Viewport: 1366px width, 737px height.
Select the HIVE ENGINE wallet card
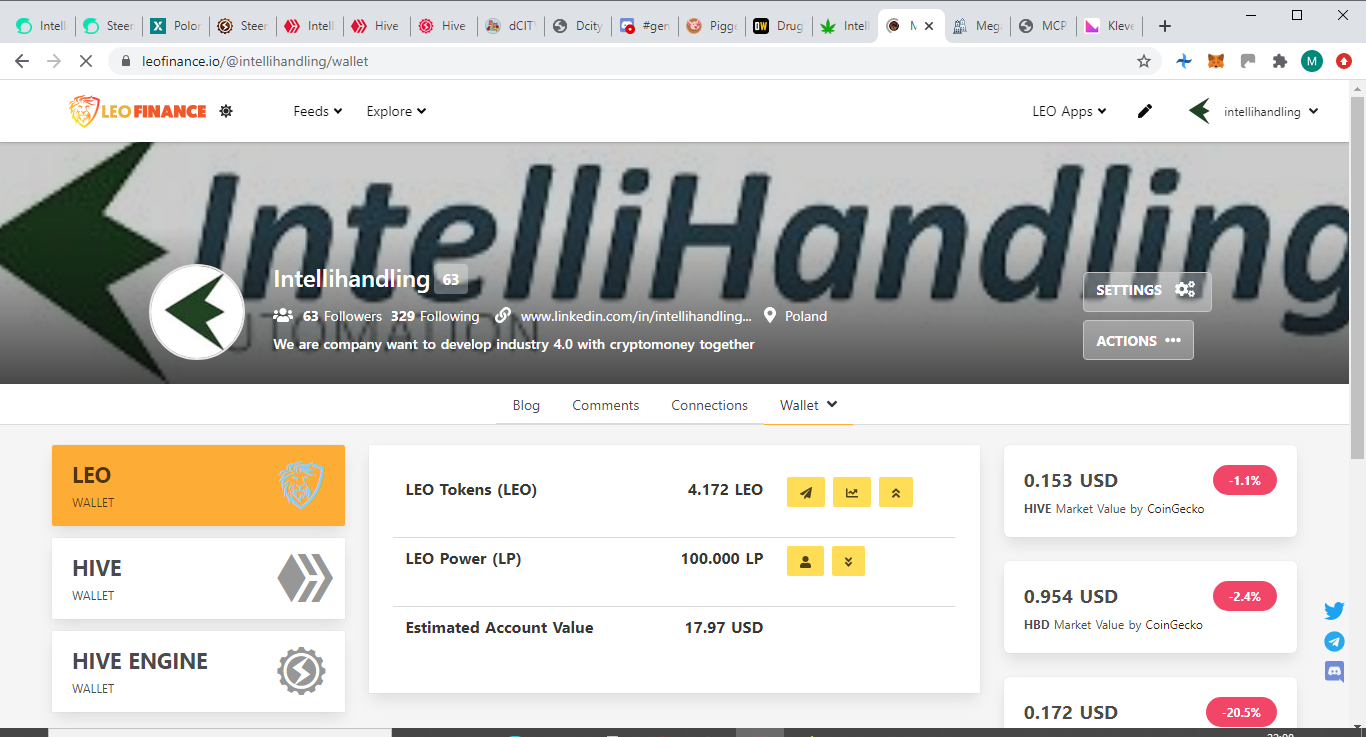pos(198,671)
